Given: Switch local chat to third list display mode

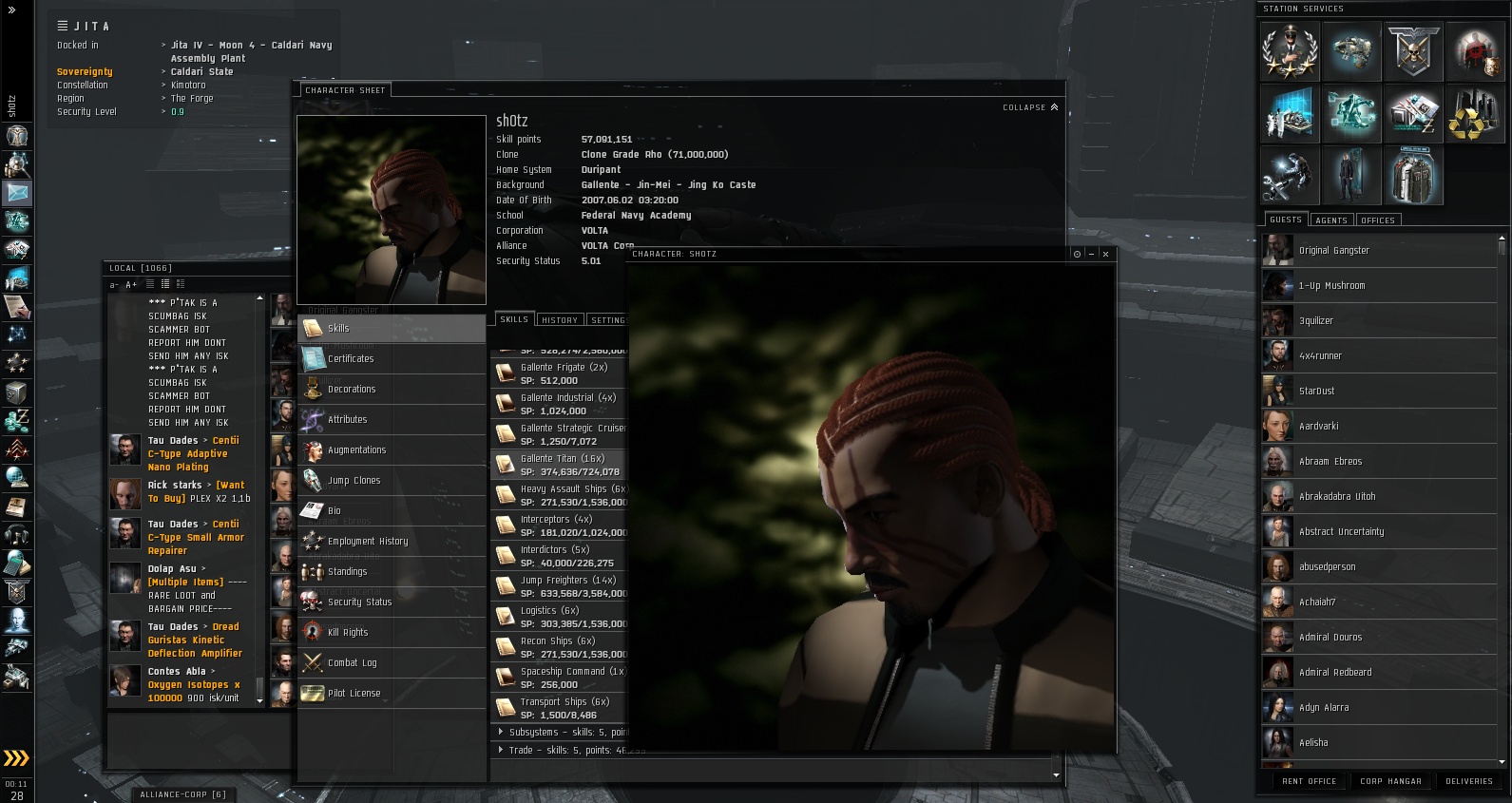Looking at the screenshot, I should coord(180,284).
